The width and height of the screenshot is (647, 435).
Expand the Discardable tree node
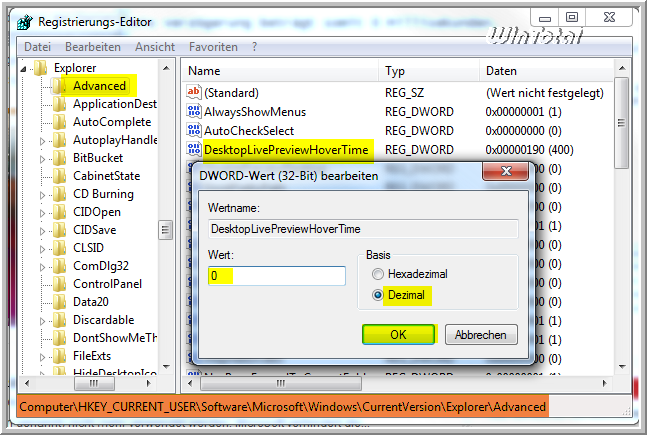(x=42, y=321)
